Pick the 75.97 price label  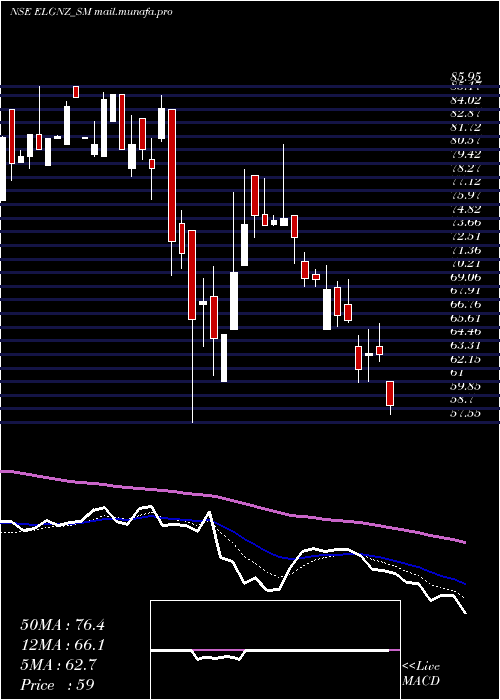465,195
